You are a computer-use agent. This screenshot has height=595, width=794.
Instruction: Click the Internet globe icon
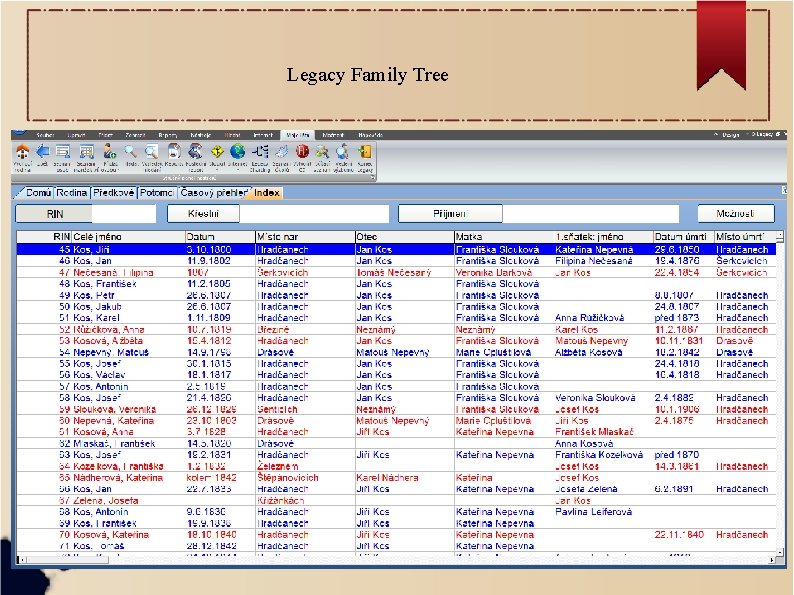(237, 151)
